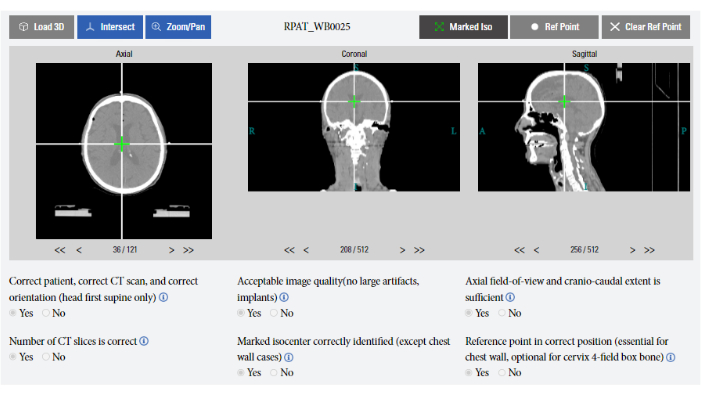Click the Axial slice counter 36 / 121
The height and width of the screenshot is (395, 701).
(125, 250)
